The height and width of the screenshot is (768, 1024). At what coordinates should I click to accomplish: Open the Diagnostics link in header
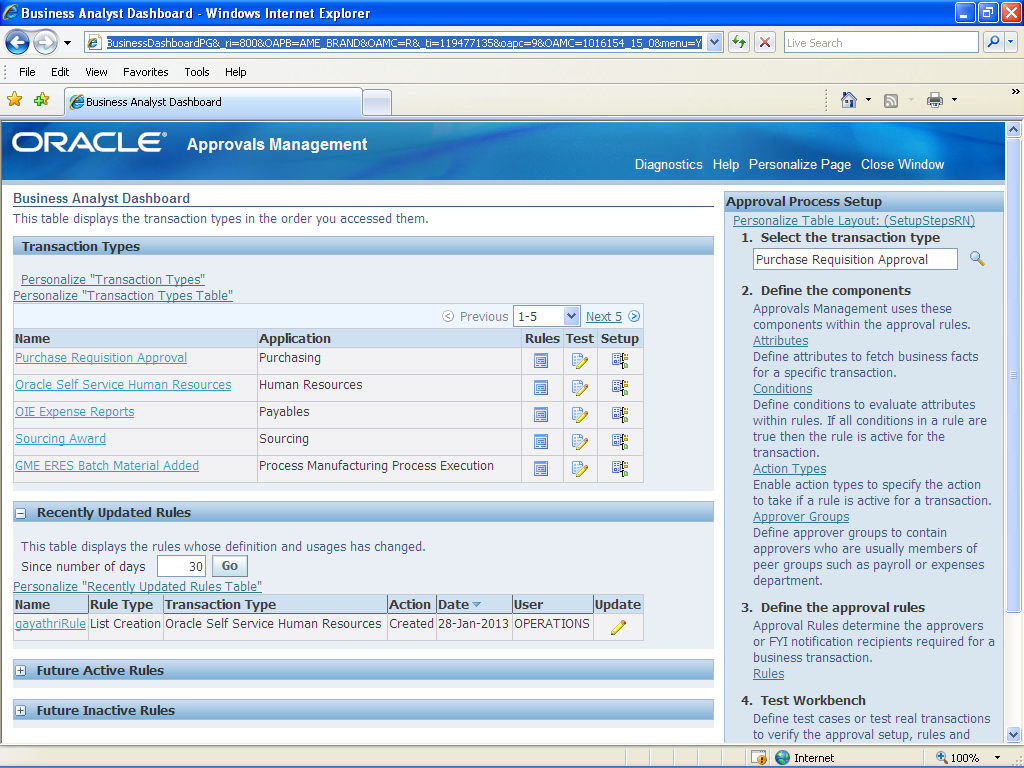pyautogui.click(x=669, y=165)
